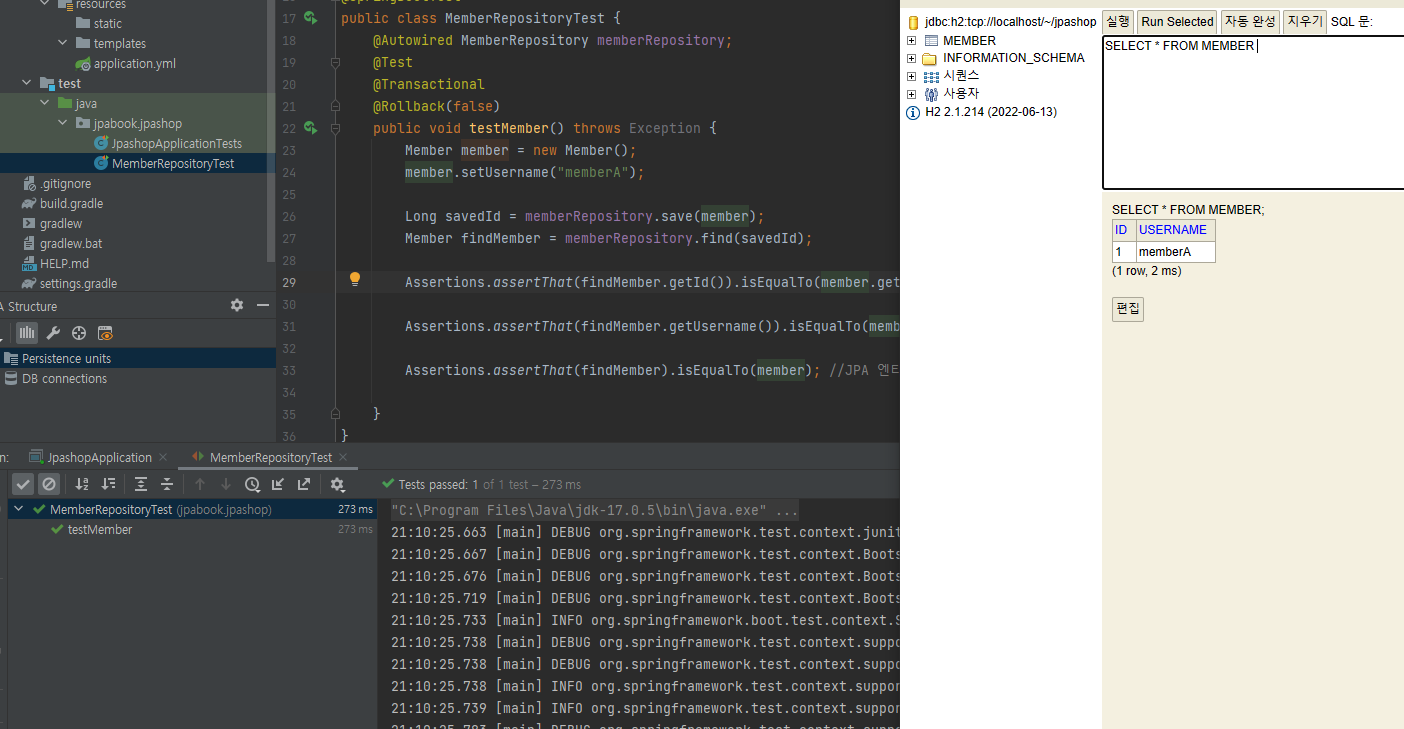
Task: Expand all test results
Action: (141, 484)
